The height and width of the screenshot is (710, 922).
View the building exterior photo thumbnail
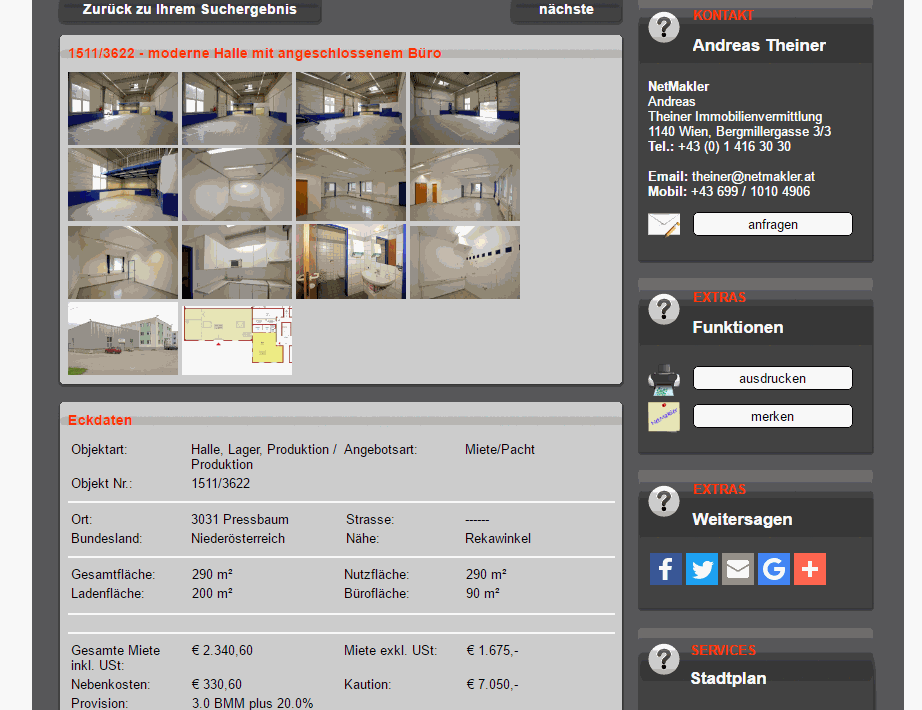pos(123,340)
